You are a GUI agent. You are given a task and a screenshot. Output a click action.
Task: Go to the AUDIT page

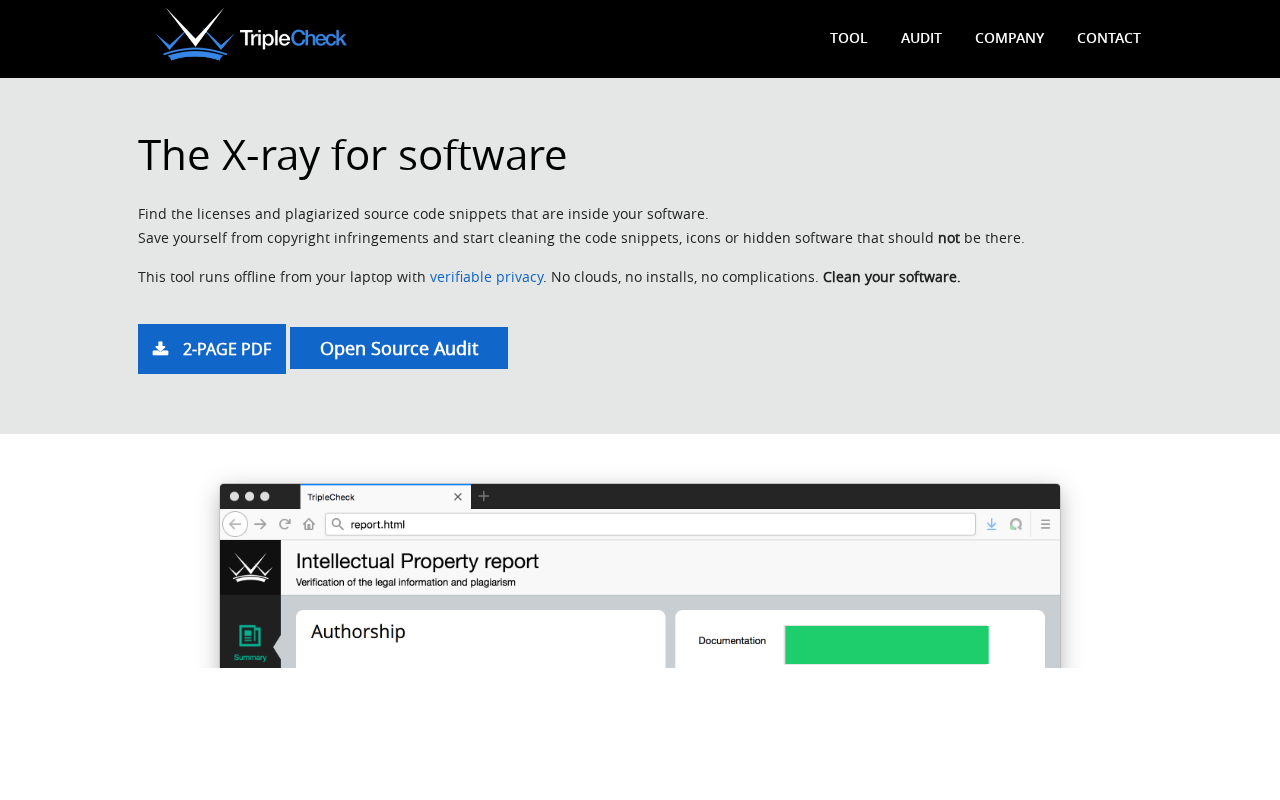(x=921, y=38)
